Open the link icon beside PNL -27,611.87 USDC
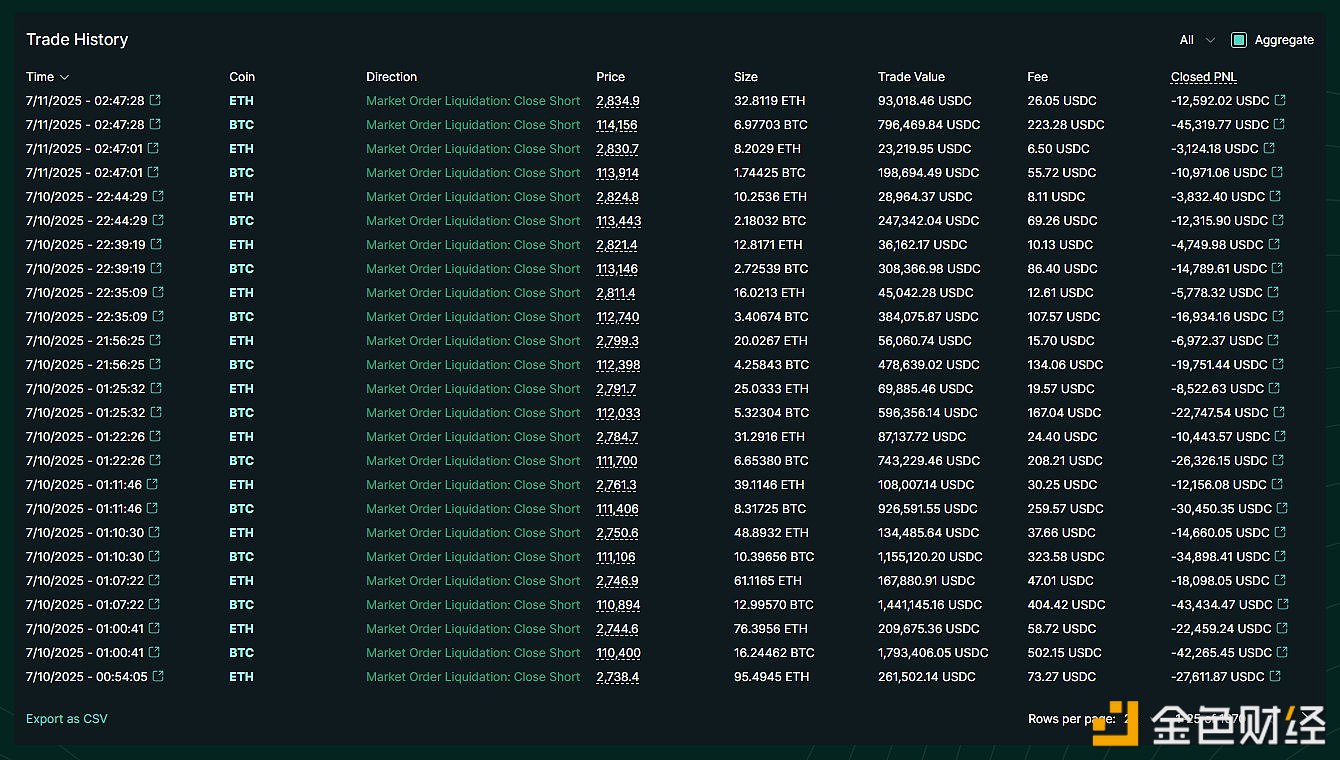This screenshot has width=1340, height=760. [x=1275, y=677]
